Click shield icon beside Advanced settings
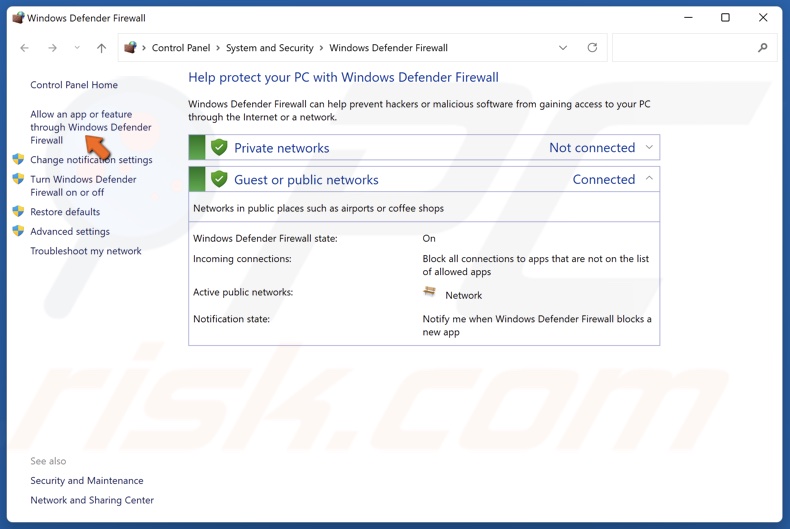The height and width of the screenshot is (529, 790). [19, 231]
